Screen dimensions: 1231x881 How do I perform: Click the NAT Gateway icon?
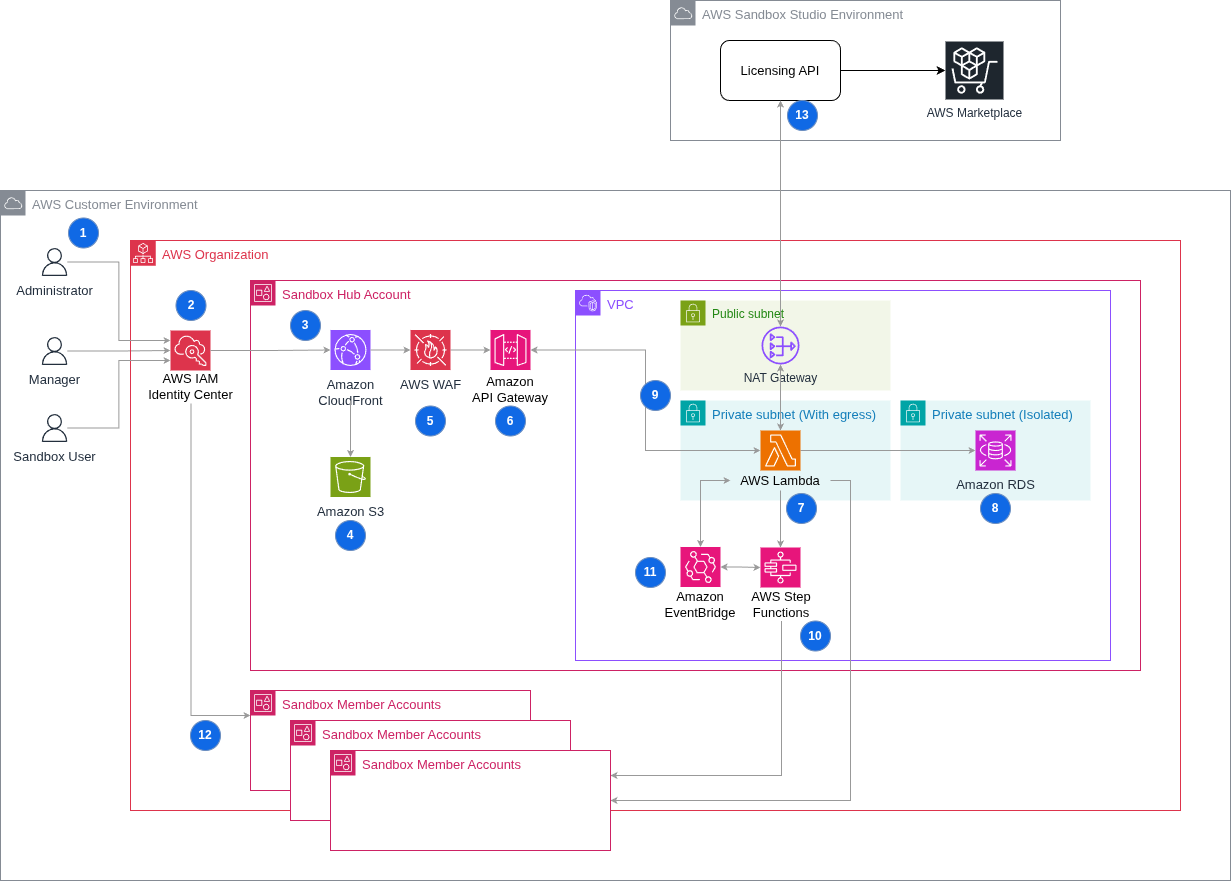[779, 345]
